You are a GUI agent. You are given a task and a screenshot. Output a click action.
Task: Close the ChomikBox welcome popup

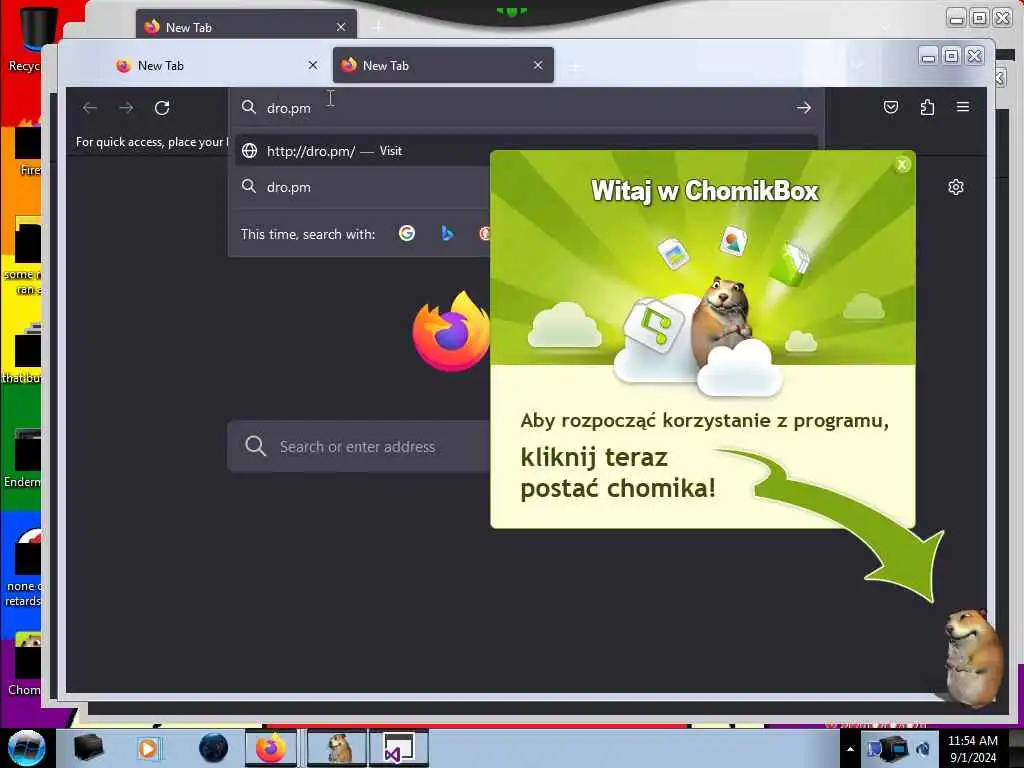tap(902, 165)
